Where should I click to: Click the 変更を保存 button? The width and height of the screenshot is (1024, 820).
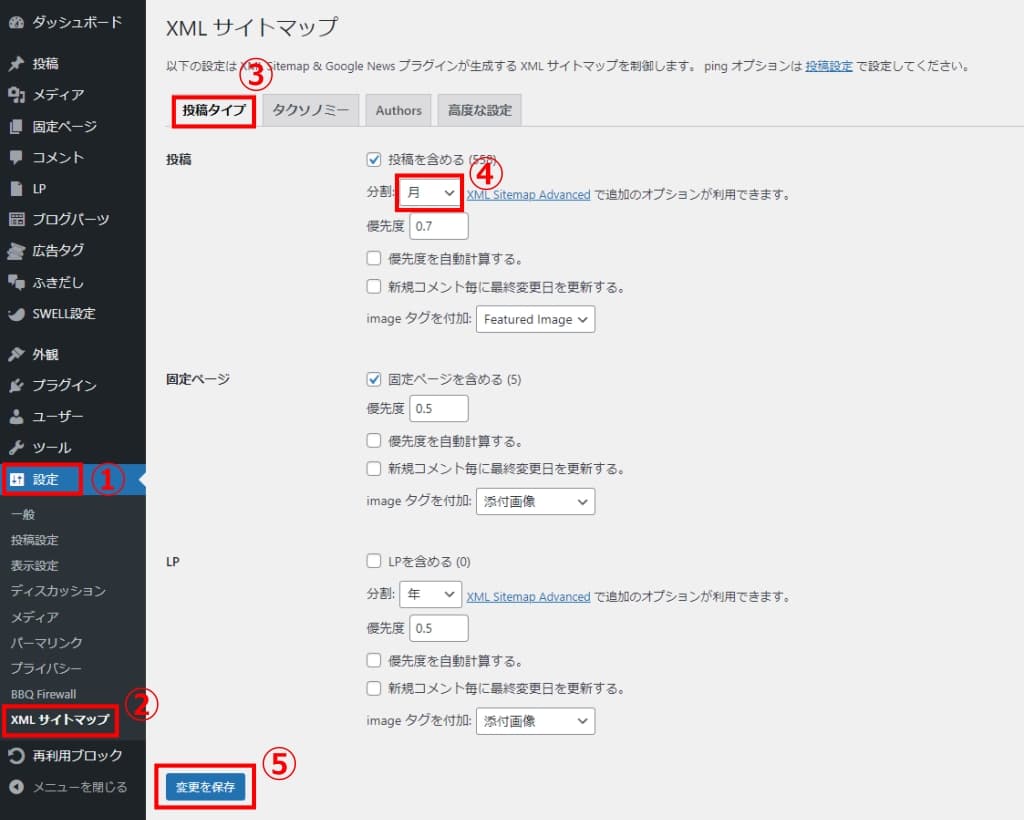click(x=205, y=787)
